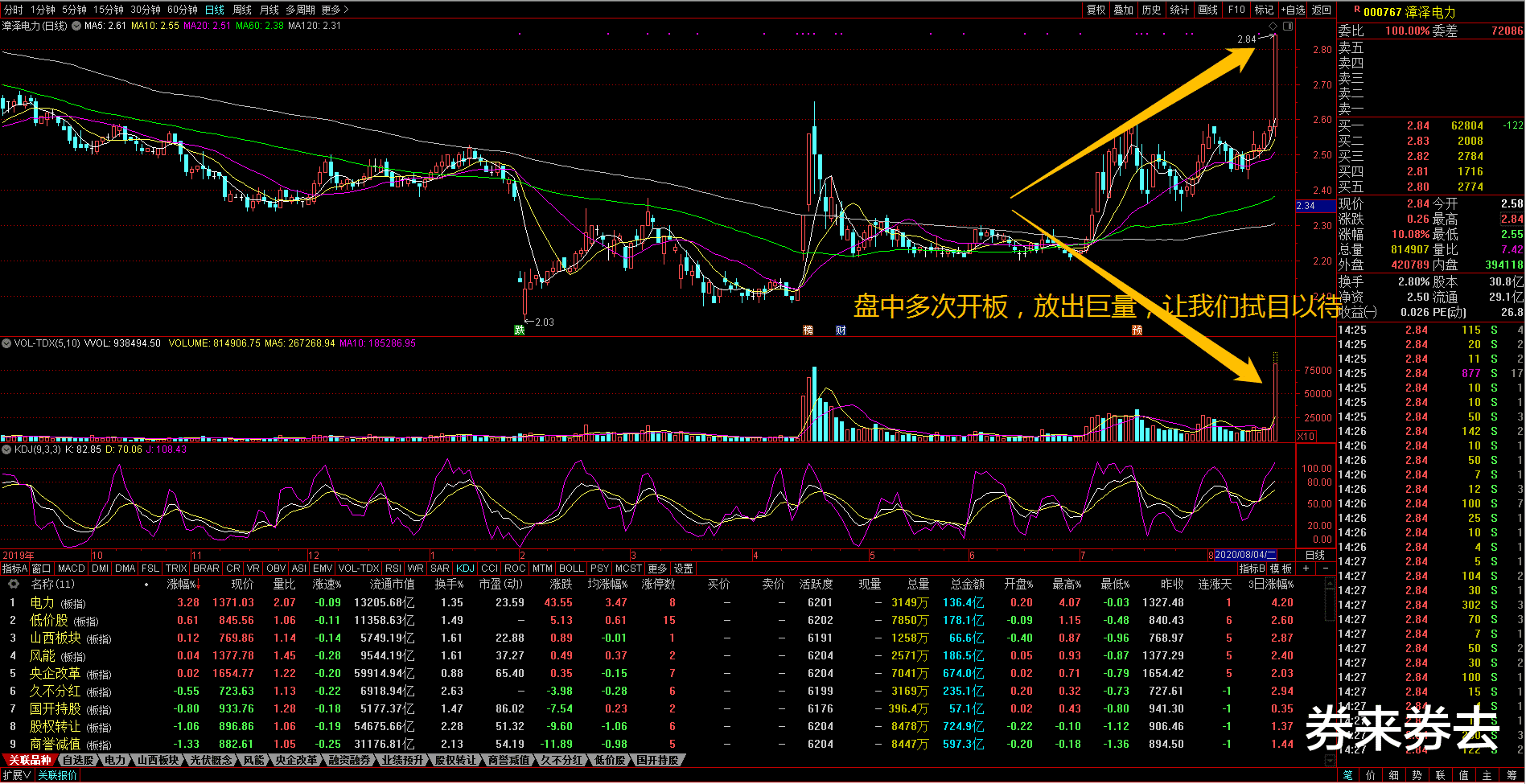Select the 日线 period

pos(215,10)
